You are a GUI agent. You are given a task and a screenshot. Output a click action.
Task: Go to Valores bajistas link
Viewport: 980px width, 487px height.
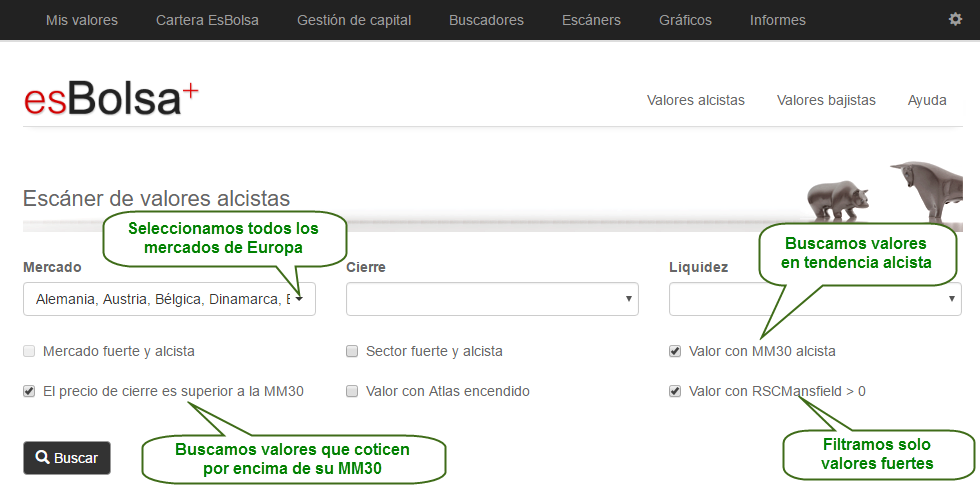pyautogui.click(x=826, y=100)
